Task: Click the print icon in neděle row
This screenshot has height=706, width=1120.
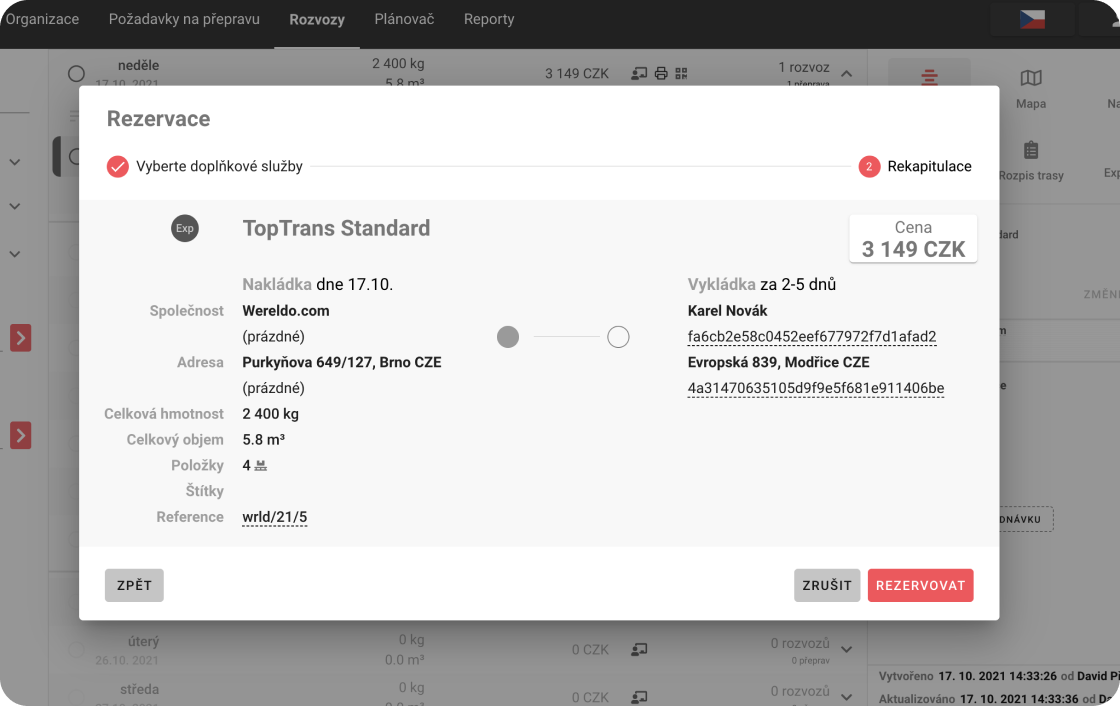Action: pos(661,74)
